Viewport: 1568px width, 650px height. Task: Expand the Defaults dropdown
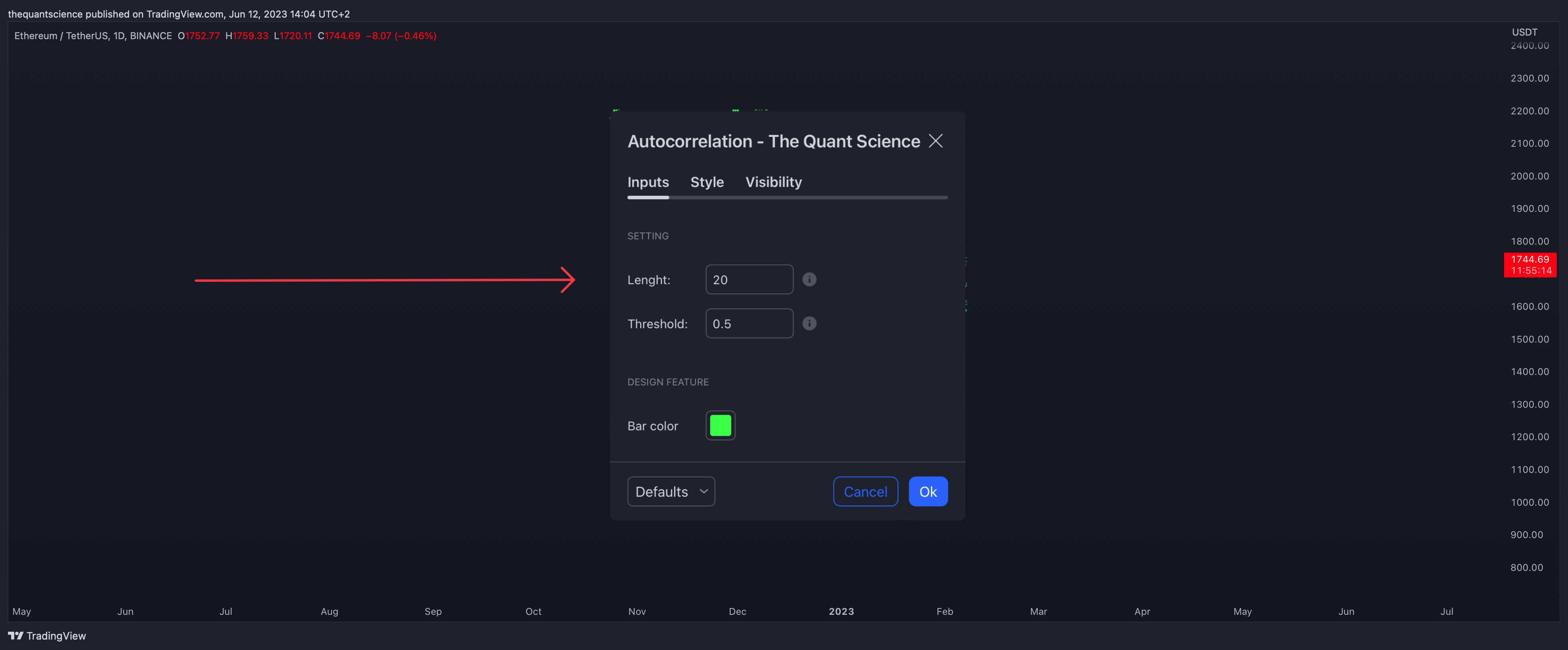[x=671, y=491]
